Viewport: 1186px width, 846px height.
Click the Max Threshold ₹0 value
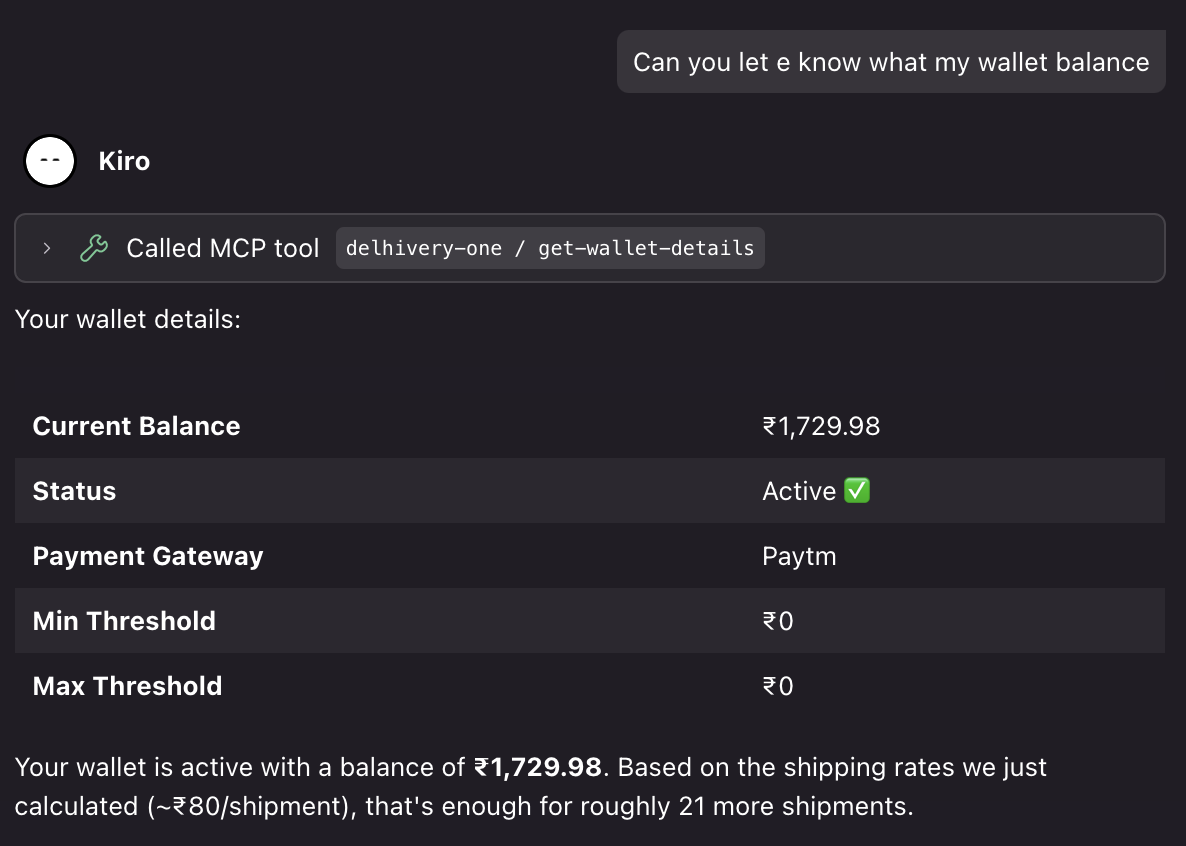(x=778, y=686)
